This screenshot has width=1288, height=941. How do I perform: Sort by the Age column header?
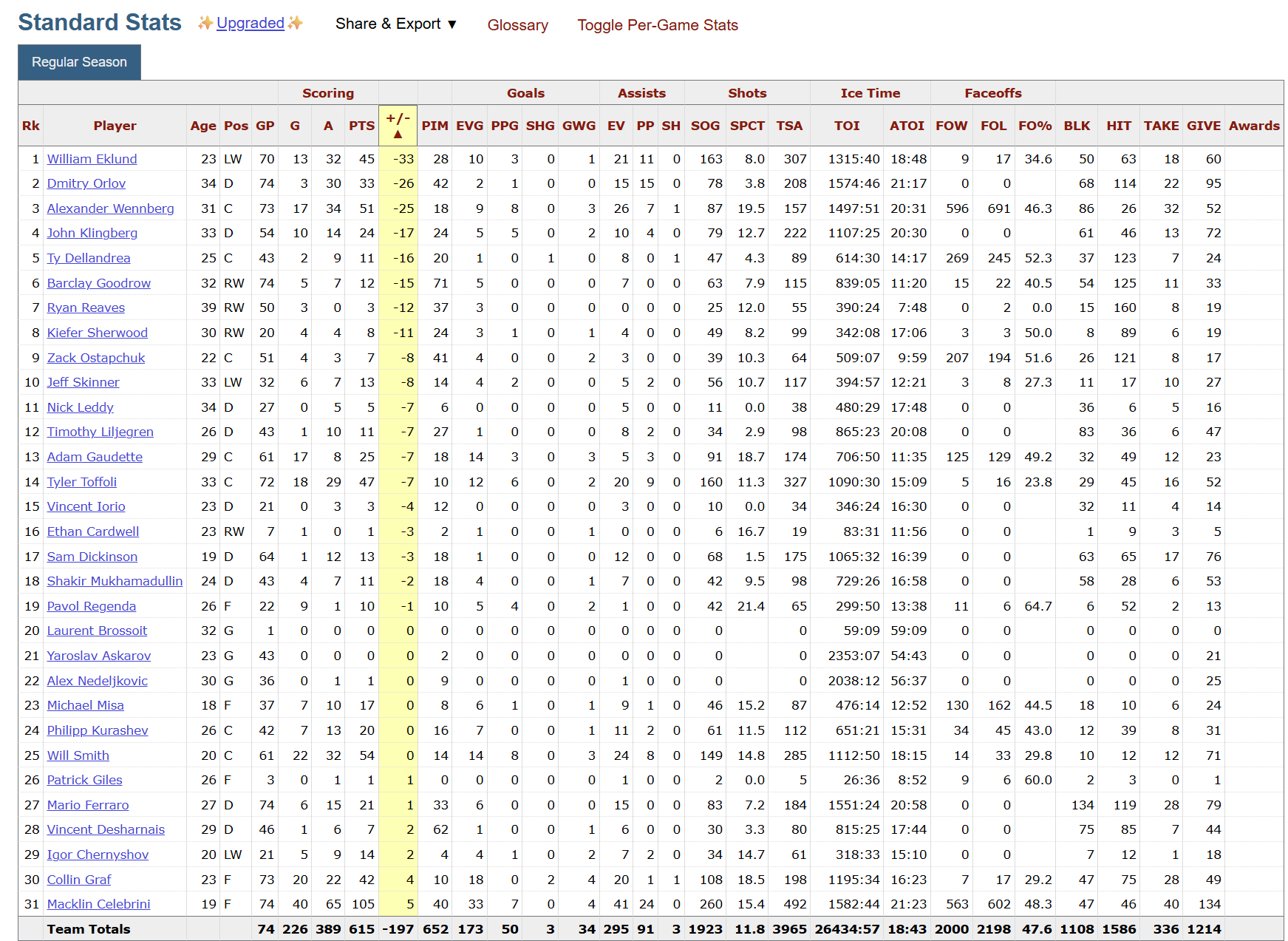(203, 126)
